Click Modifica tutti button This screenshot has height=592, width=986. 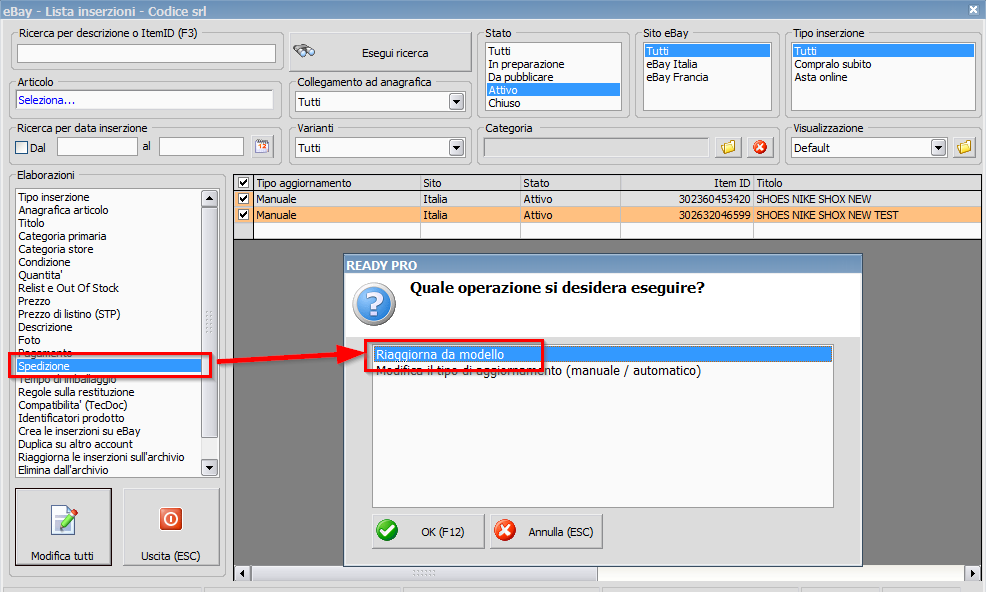64,527
